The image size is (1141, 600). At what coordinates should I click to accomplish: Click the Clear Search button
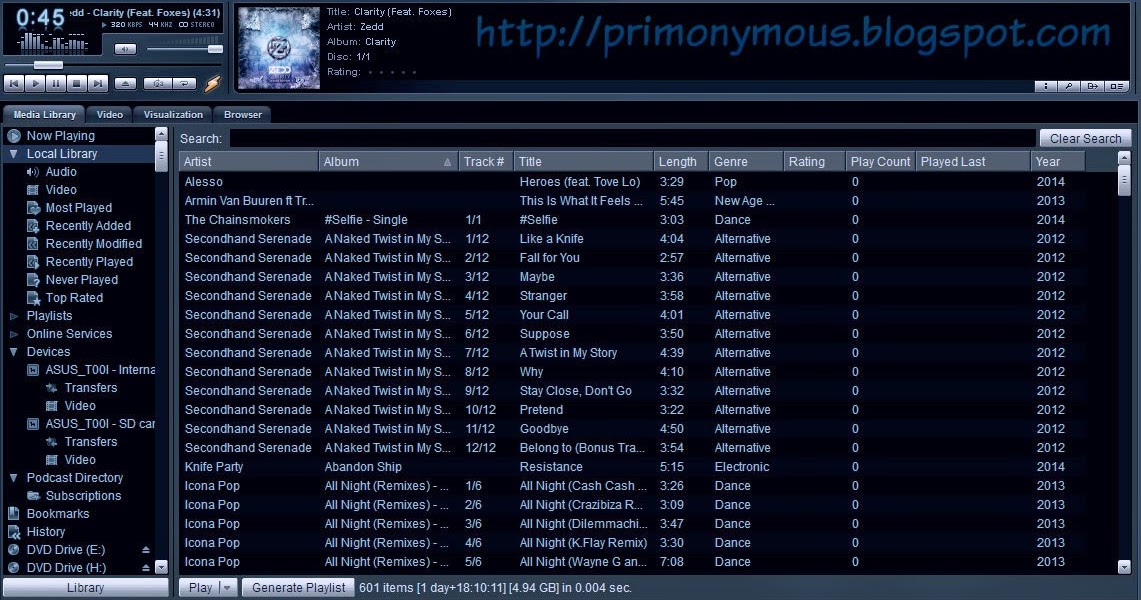pyautogui.click(x=1086, y=138)
